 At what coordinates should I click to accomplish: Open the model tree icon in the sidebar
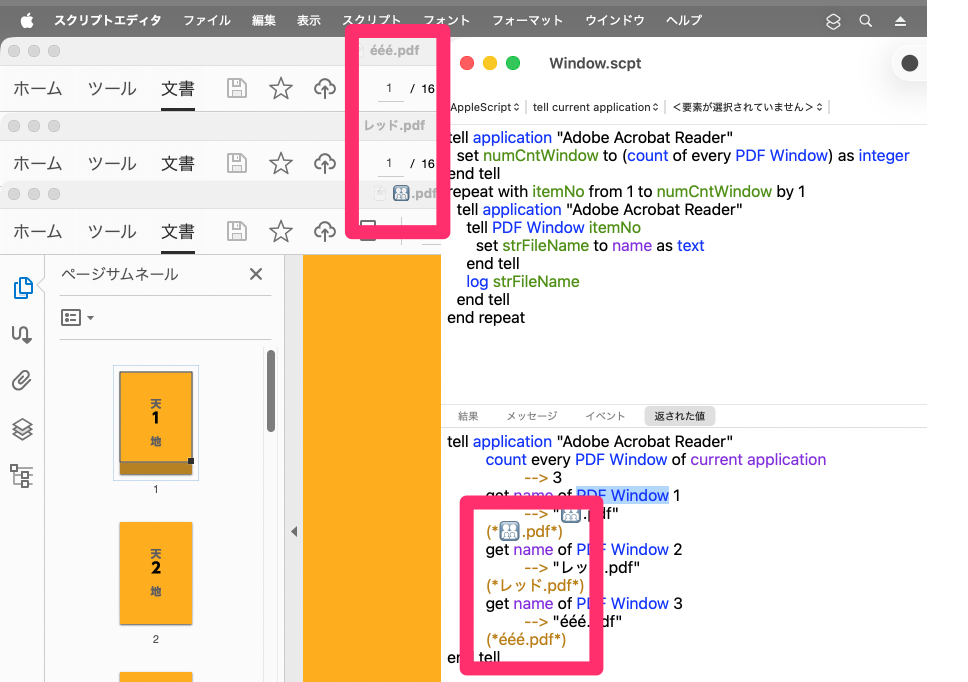(22, 475)
